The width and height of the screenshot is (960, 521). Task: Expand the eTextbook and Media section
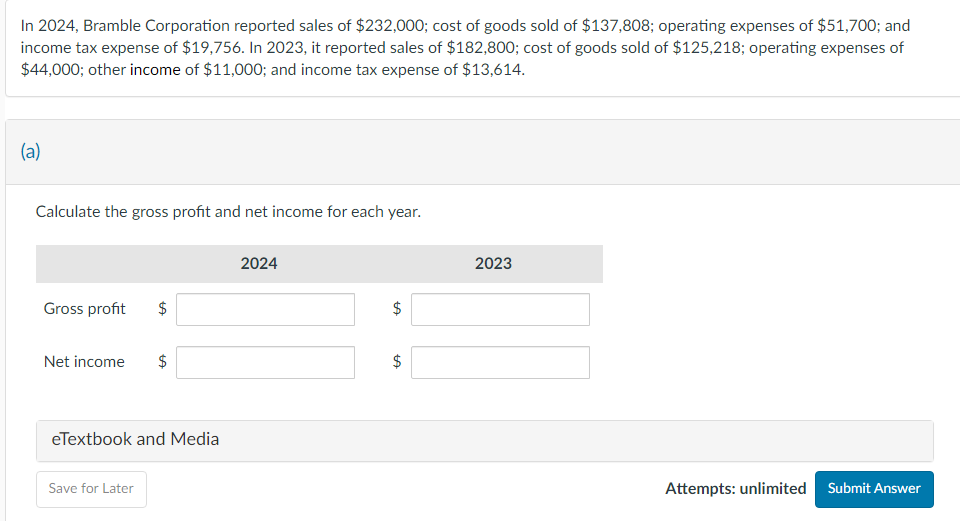[135, 439]
